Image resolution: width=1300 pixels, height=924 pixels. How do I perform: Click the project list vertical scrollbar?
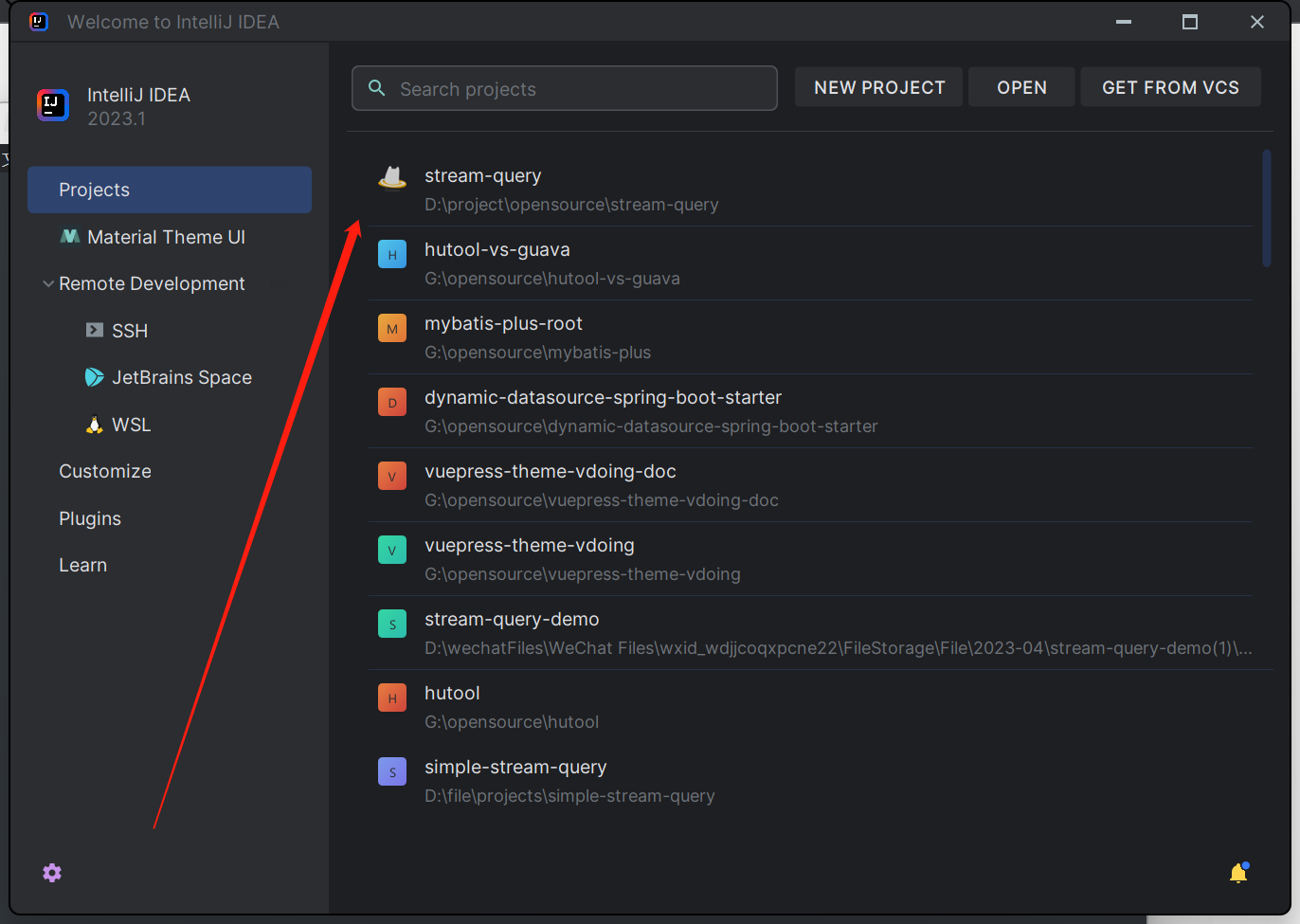coord(1267,208)
